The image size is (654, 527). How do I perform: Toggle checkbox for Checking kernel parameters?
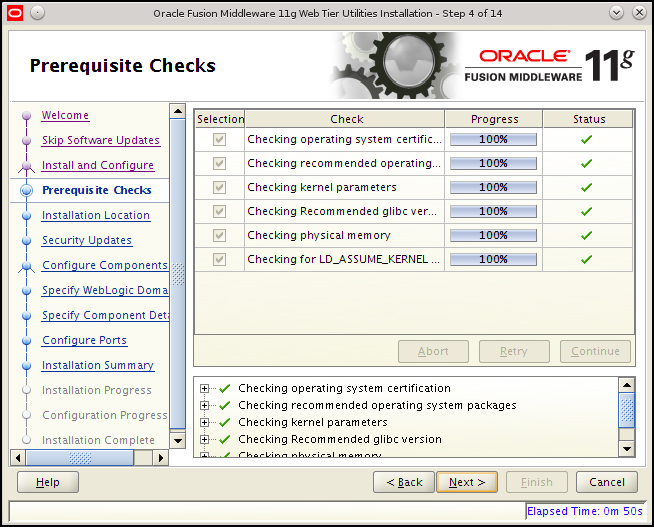coord(219,187)
